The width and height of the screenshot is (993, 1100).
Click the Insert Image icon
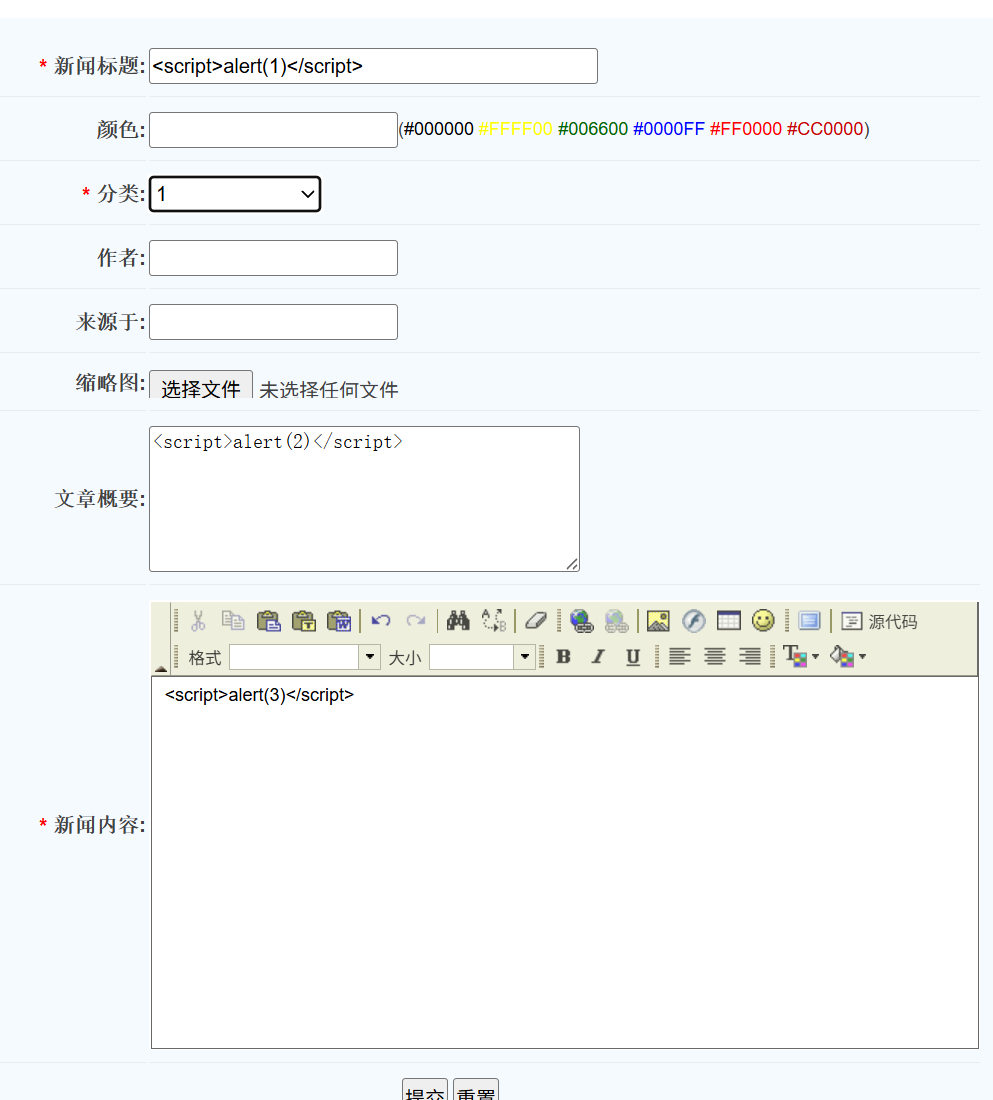[658, 621]
